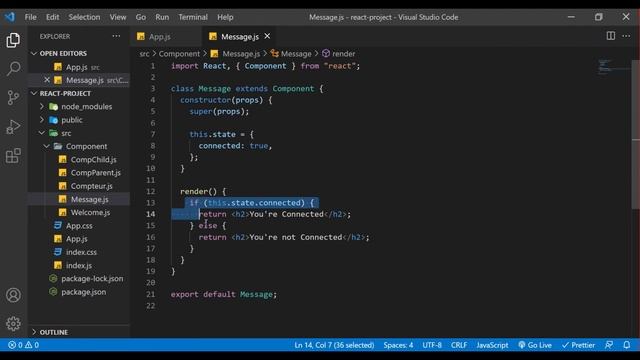Open the Search view in activity bar
Viewport: 640px width, 360px height.
coord(13,68)
